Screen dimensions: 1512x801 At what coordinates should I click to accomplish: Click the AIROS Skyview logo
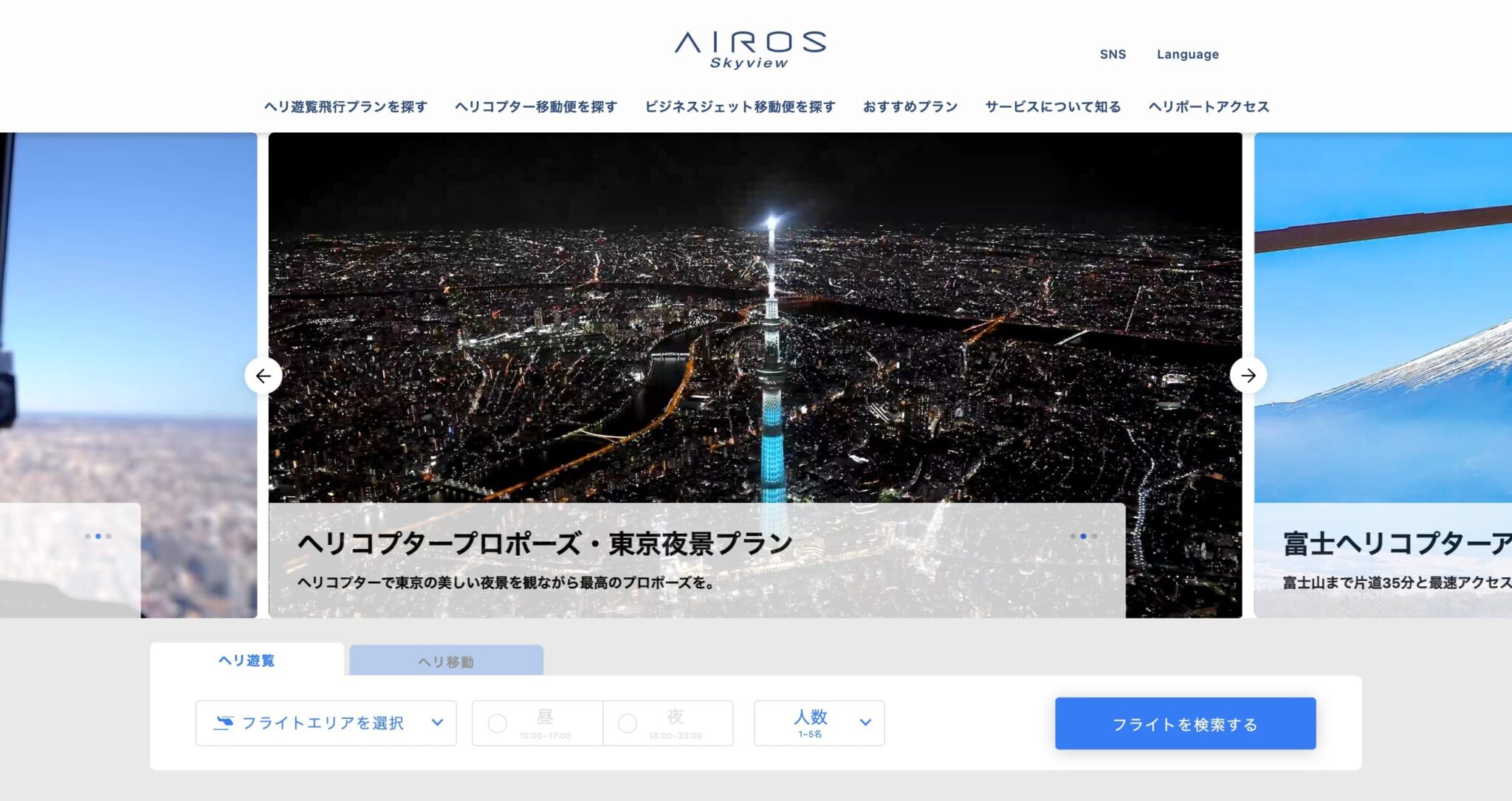pos(752,48)
